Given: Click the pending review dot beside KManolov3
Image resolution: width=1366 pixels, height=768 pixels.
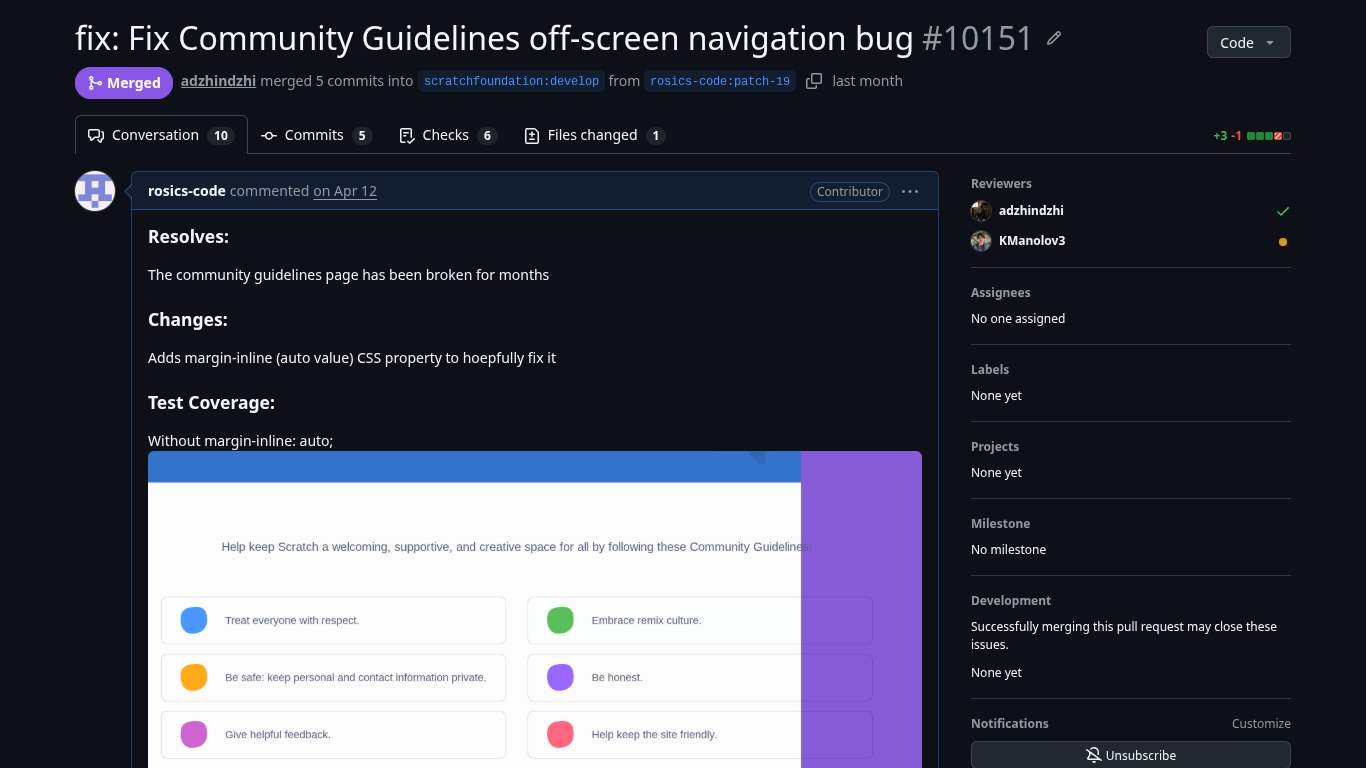Looking at the screenshot, I should (1283, 242).
